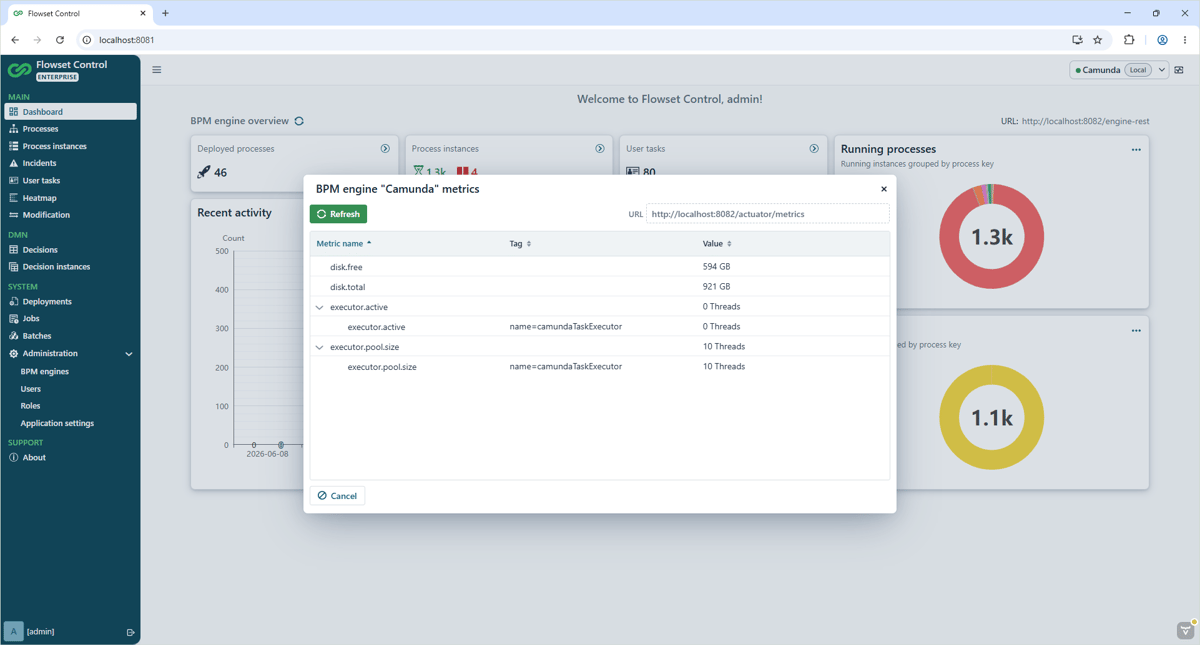Open Process instances card arrow icon
This screenshot has width=1200, height=645.
tap(600, 149)
